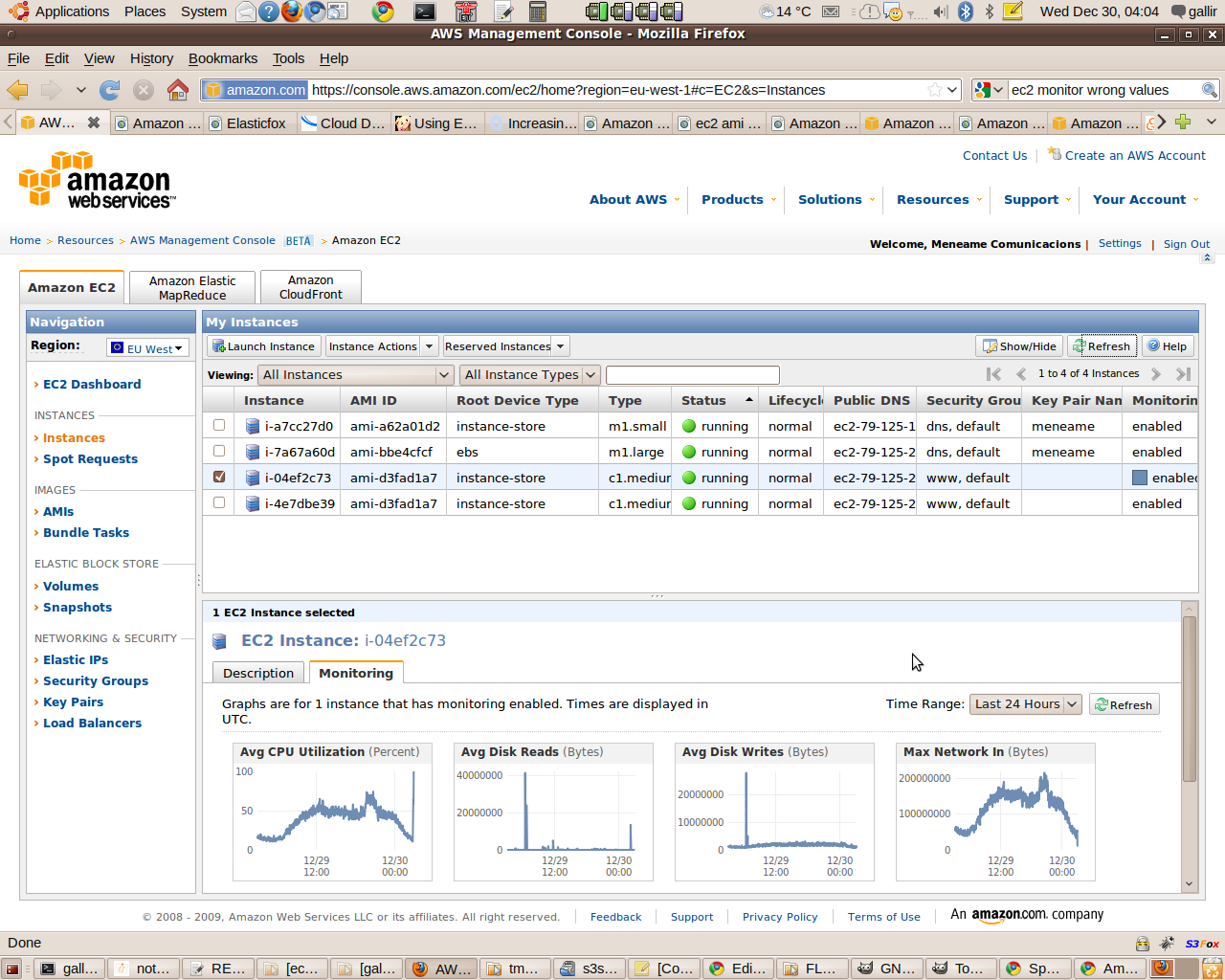Open the search engine selector dropdown

989,90
